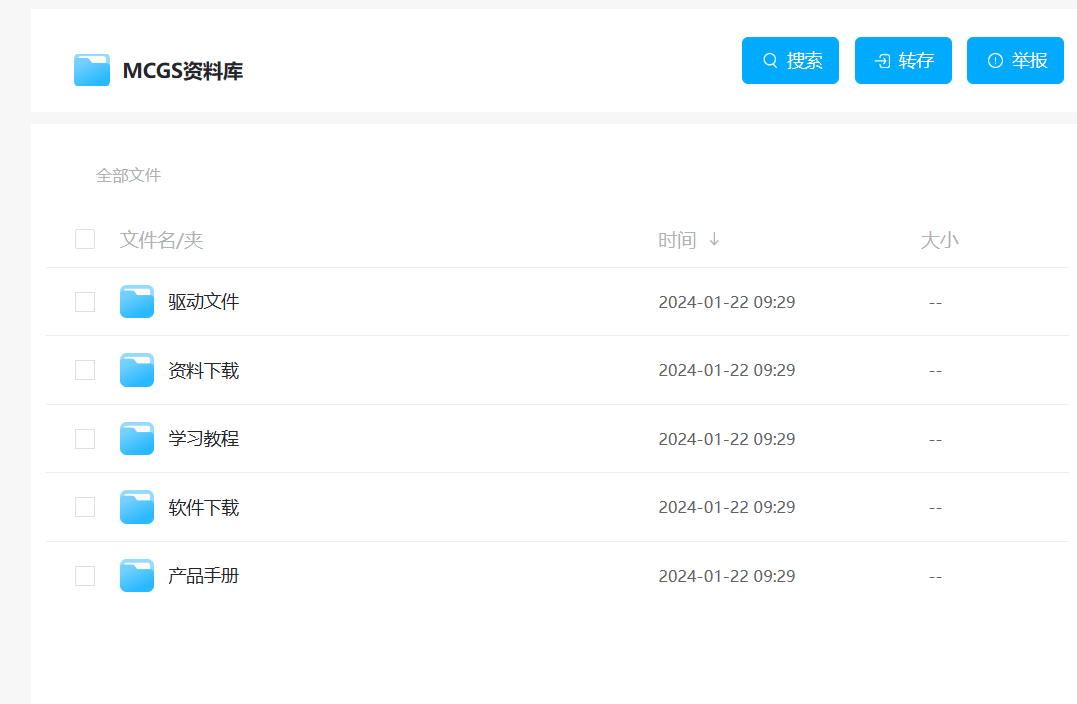Select the 资料下载 row checkbox
1077x704 pixels.
pyautogui.click(x=85, y=370)
